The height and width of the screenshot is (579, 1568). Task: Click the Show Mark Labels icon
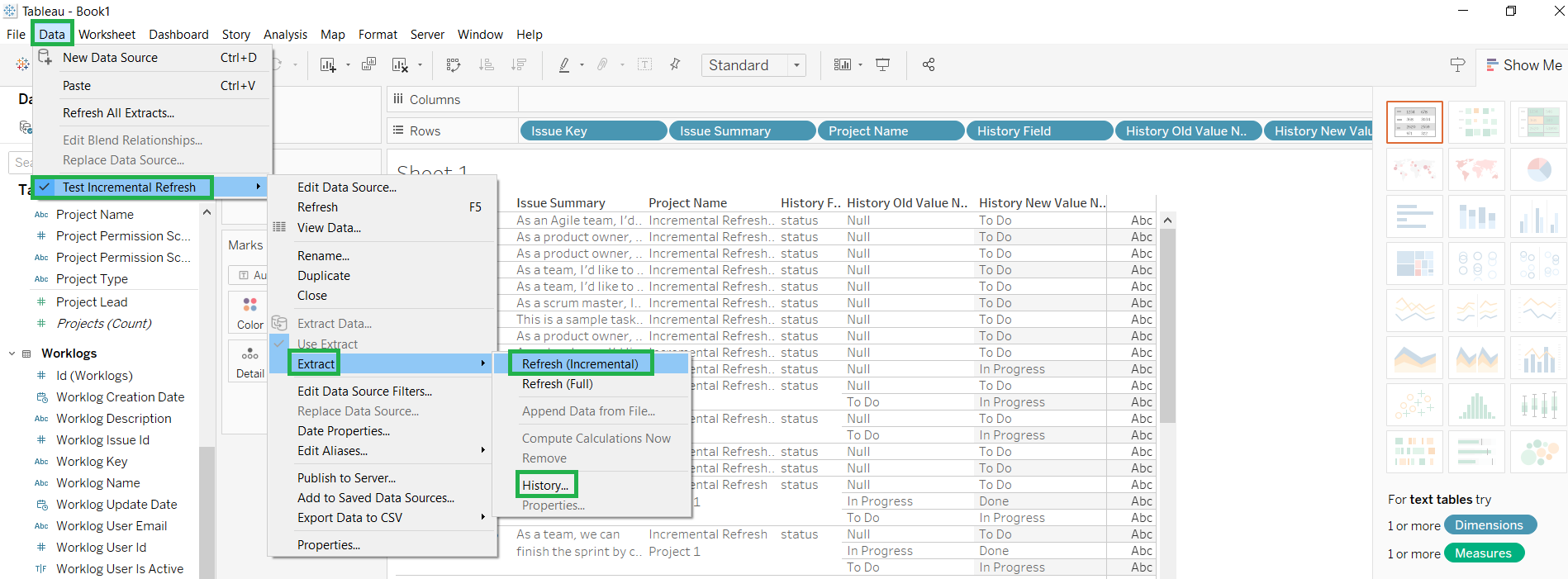tap(644, 64)
